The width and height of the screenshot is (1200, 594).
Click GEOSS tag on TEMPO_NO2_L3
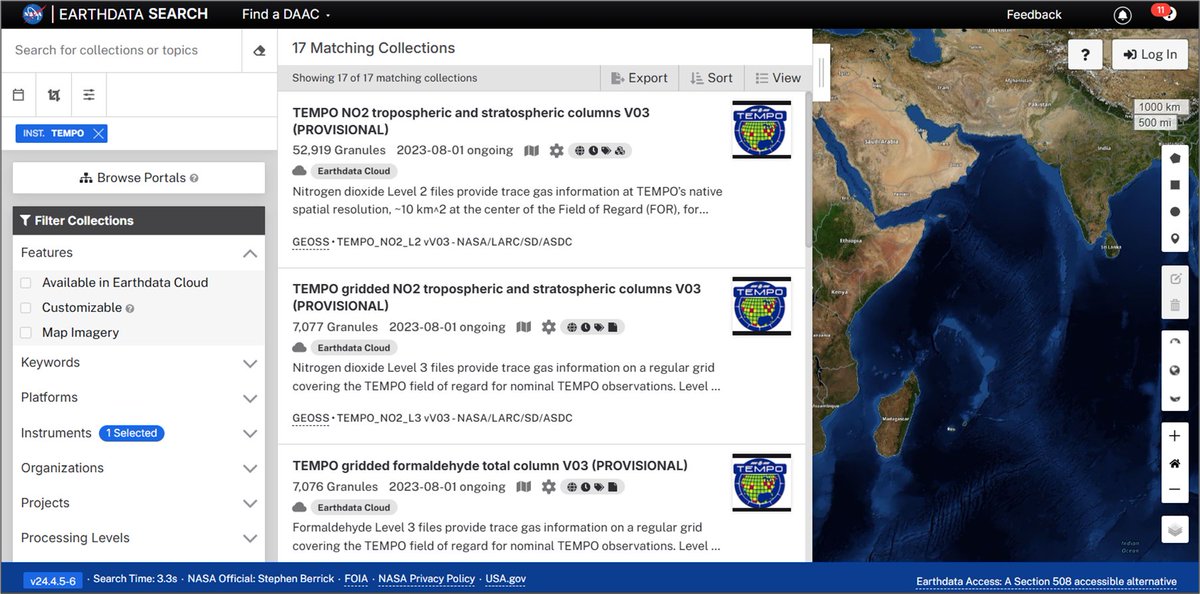pyautogui.click(x=312, y=418)
